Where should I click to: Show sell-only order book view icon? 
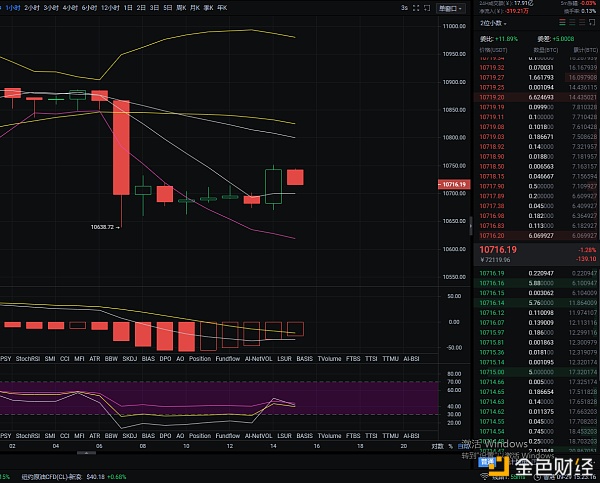[x=582, y=23]
